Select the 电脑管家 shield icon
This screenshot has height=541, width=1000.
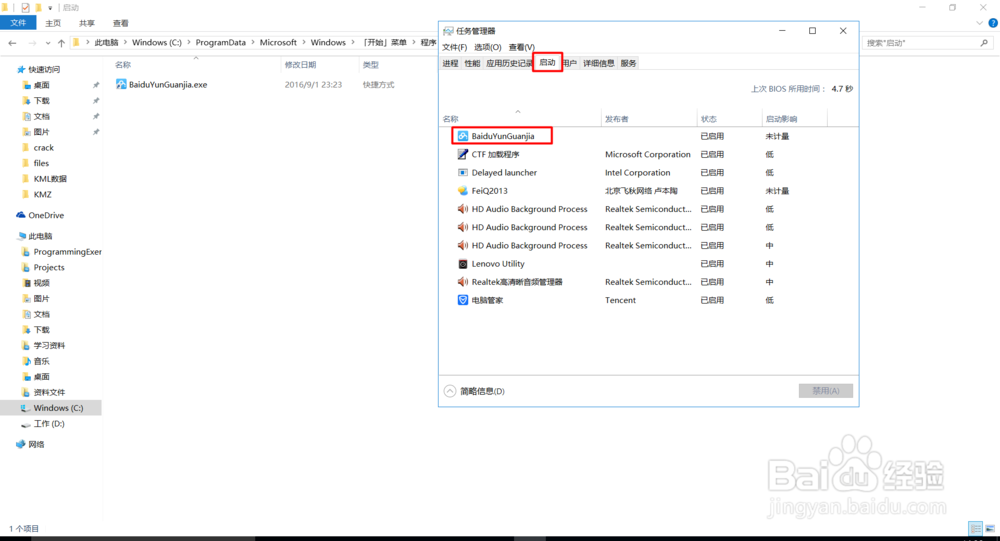coord(463,300)
